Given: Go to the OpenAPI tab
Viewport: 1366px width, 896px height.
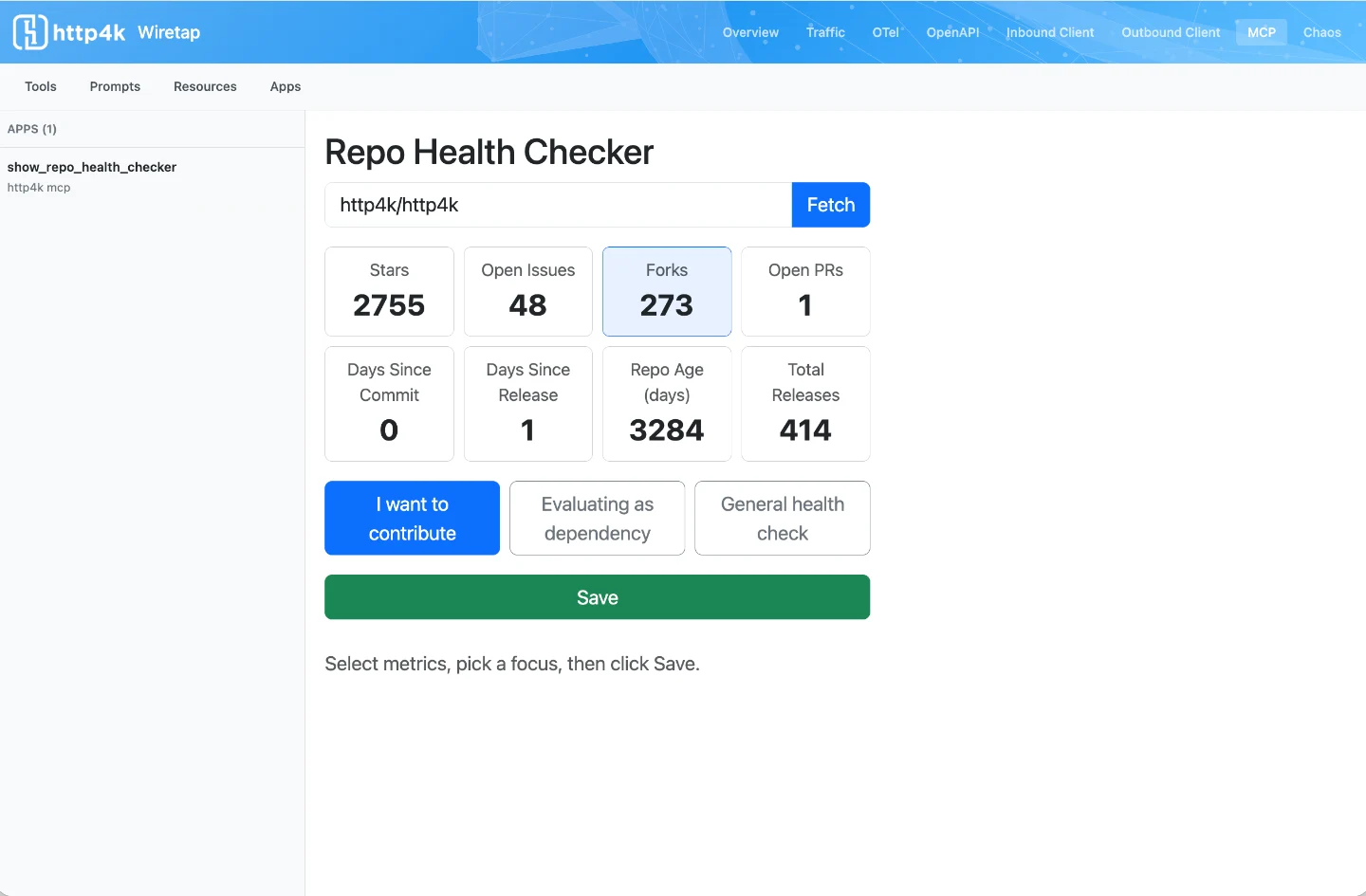Looking at the screenshot, I should point(952,32).
